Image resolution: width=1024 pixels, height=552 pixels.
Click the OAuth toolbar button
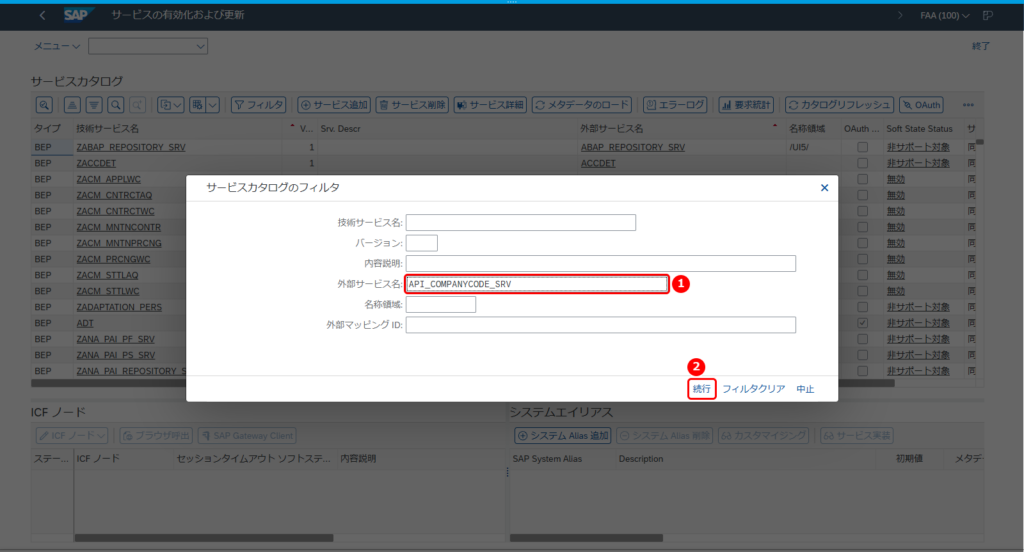coord(921,105)
